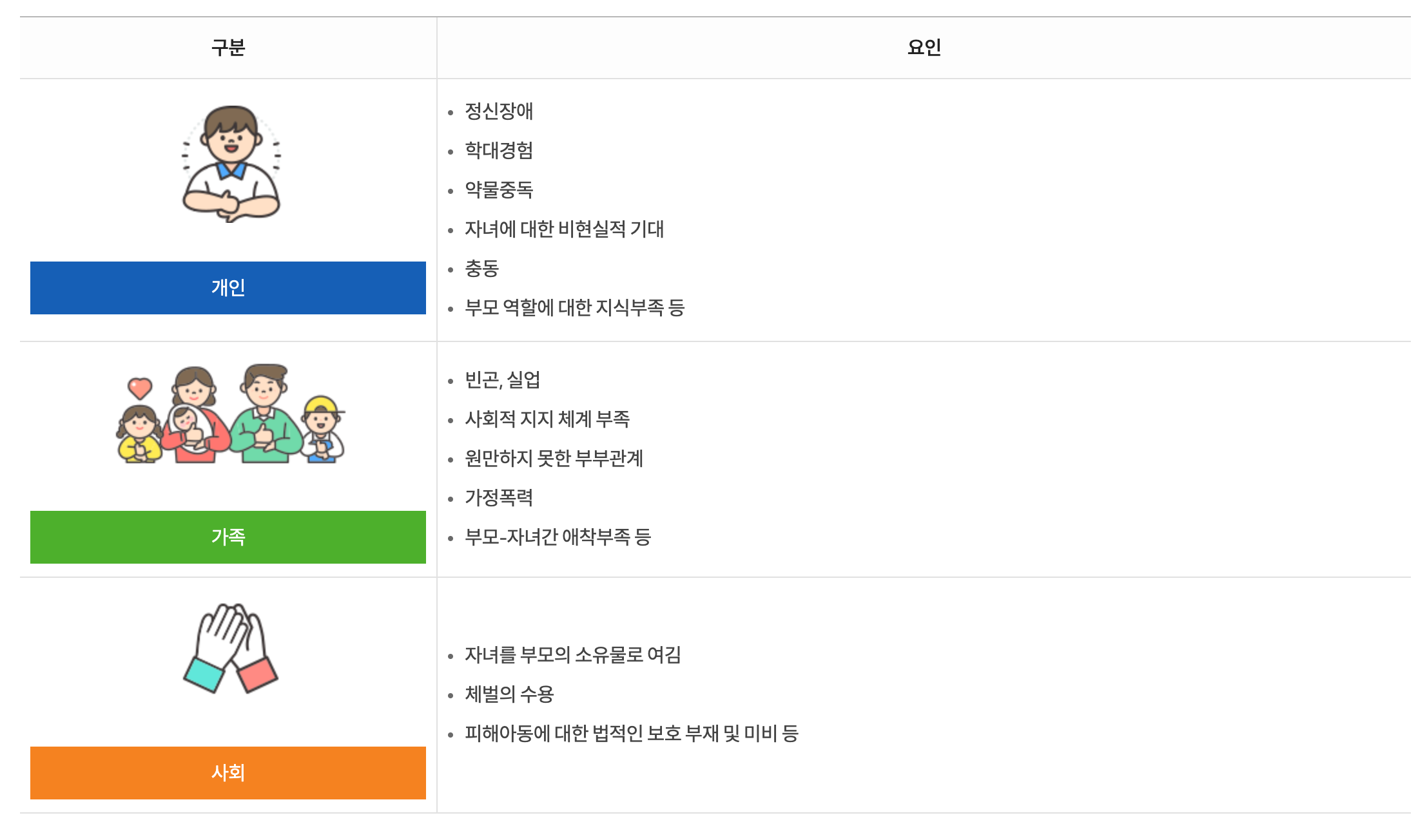Image resolution: width=1427 pixels, height=840 pixels.
Task: Click the orange 사회 label
Action: (228, 773)
